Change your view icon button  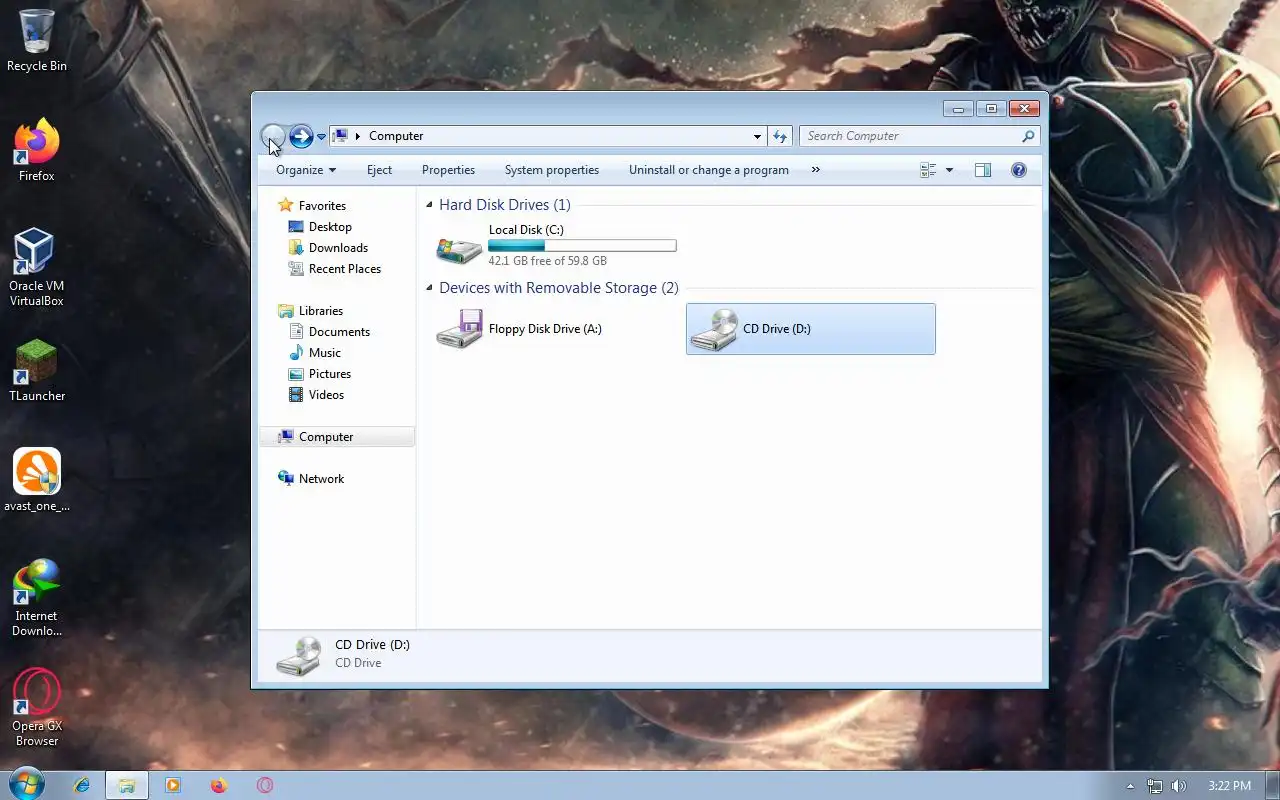pyautogui.click(x=928, y=170)
